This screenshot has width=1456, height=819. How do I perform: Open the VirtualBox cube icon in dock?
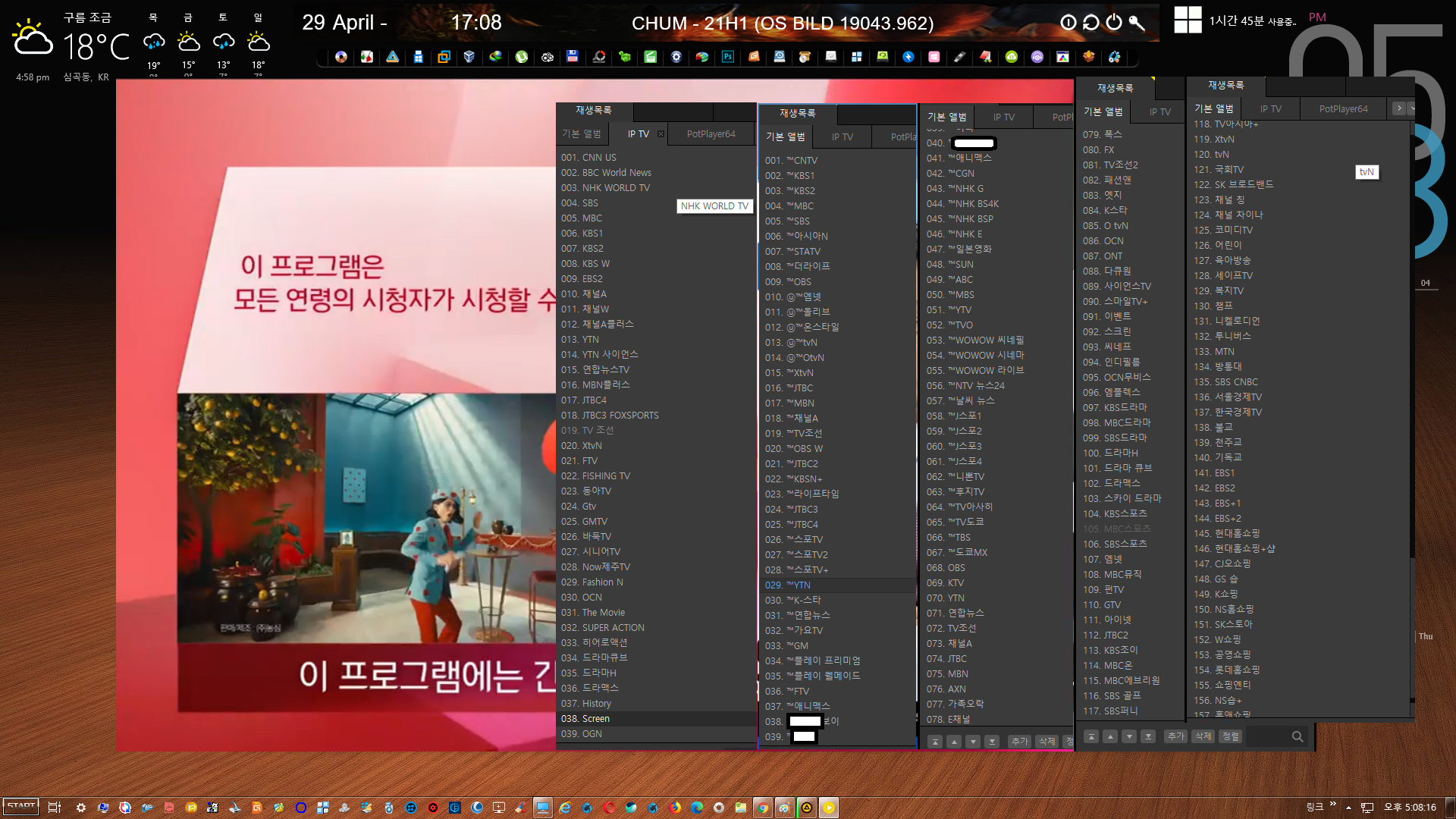(469, 57)
